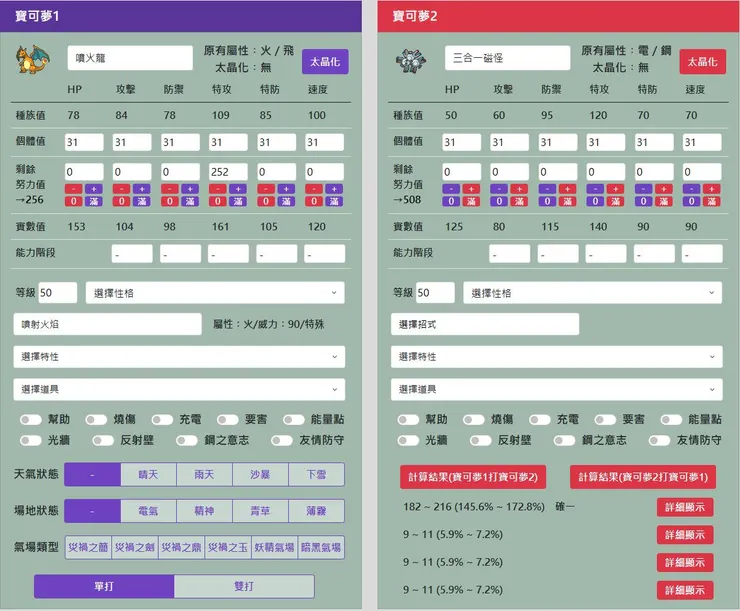Click Pokémon 2 HP individual value field
The image size is (740, 611).
point(462,142)
